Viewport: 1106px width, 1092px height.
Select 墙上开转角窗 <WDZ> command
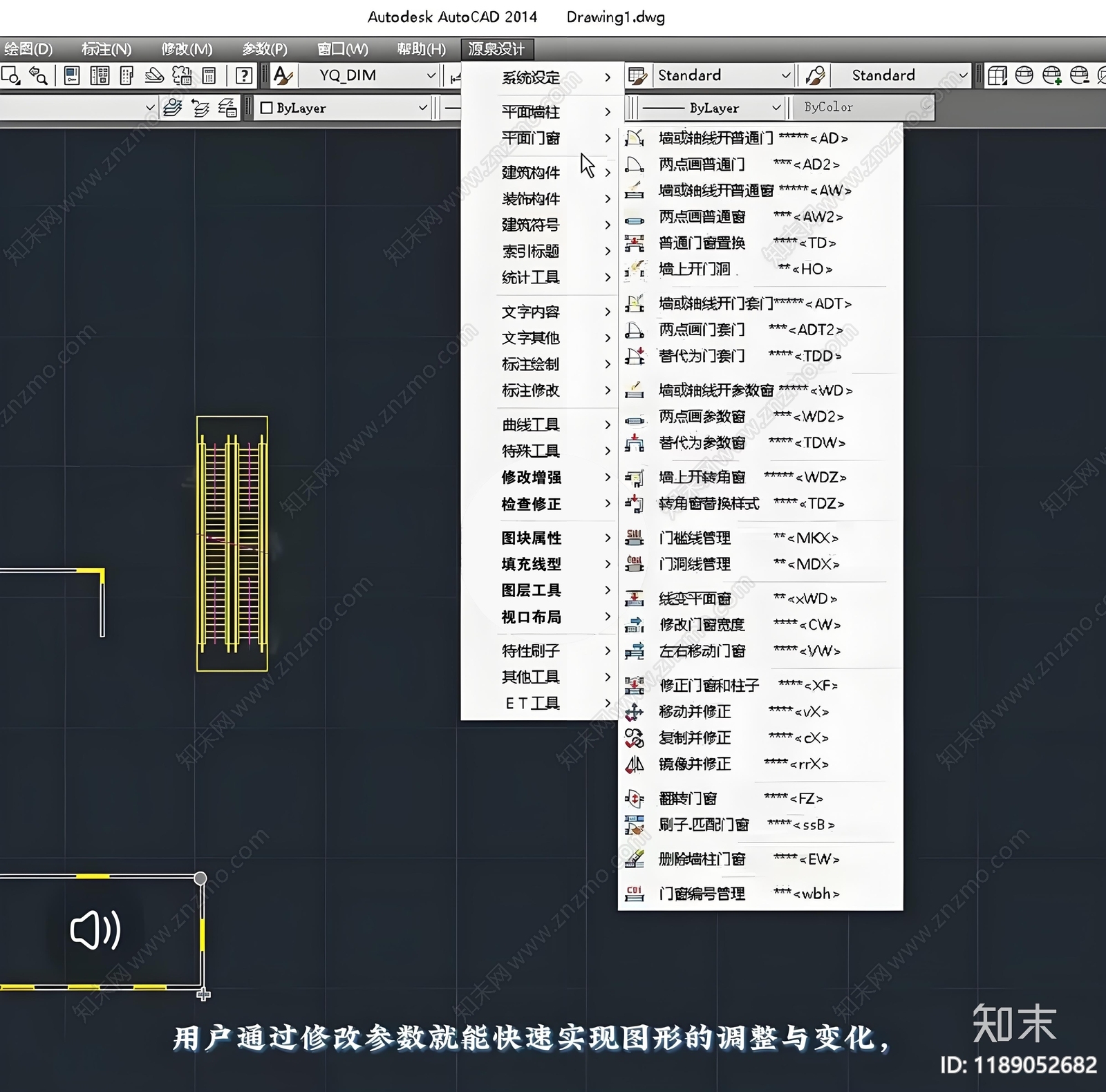[760, 477]
